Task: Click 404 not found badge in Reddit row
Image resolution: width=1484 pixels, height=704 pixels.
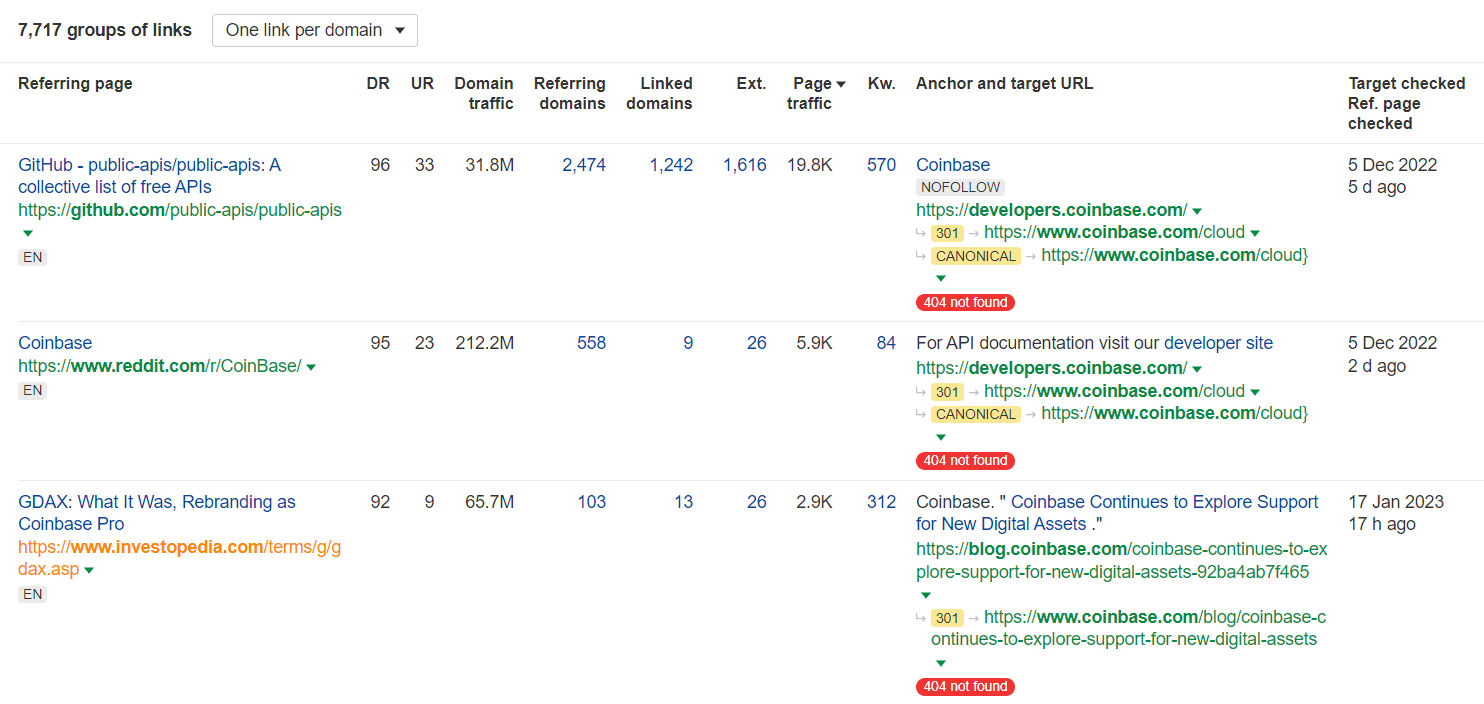Action: 965,461
